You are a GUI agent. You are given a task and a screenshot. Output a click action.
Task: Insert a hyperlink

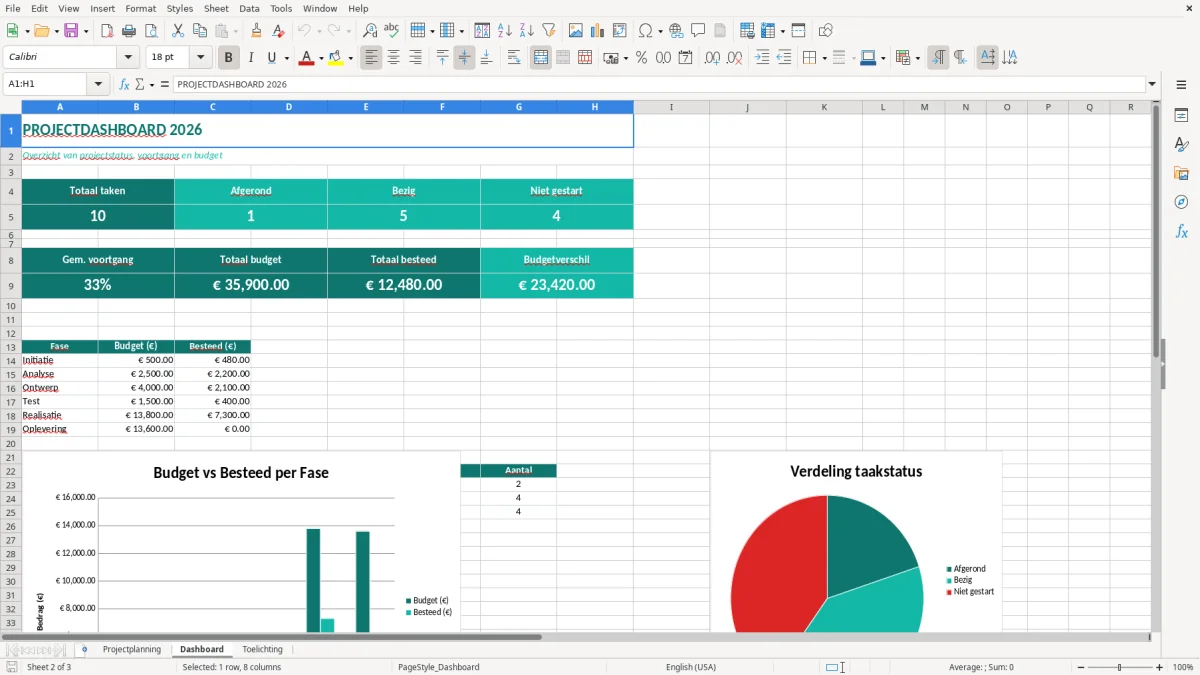click(x=677, y=31)
